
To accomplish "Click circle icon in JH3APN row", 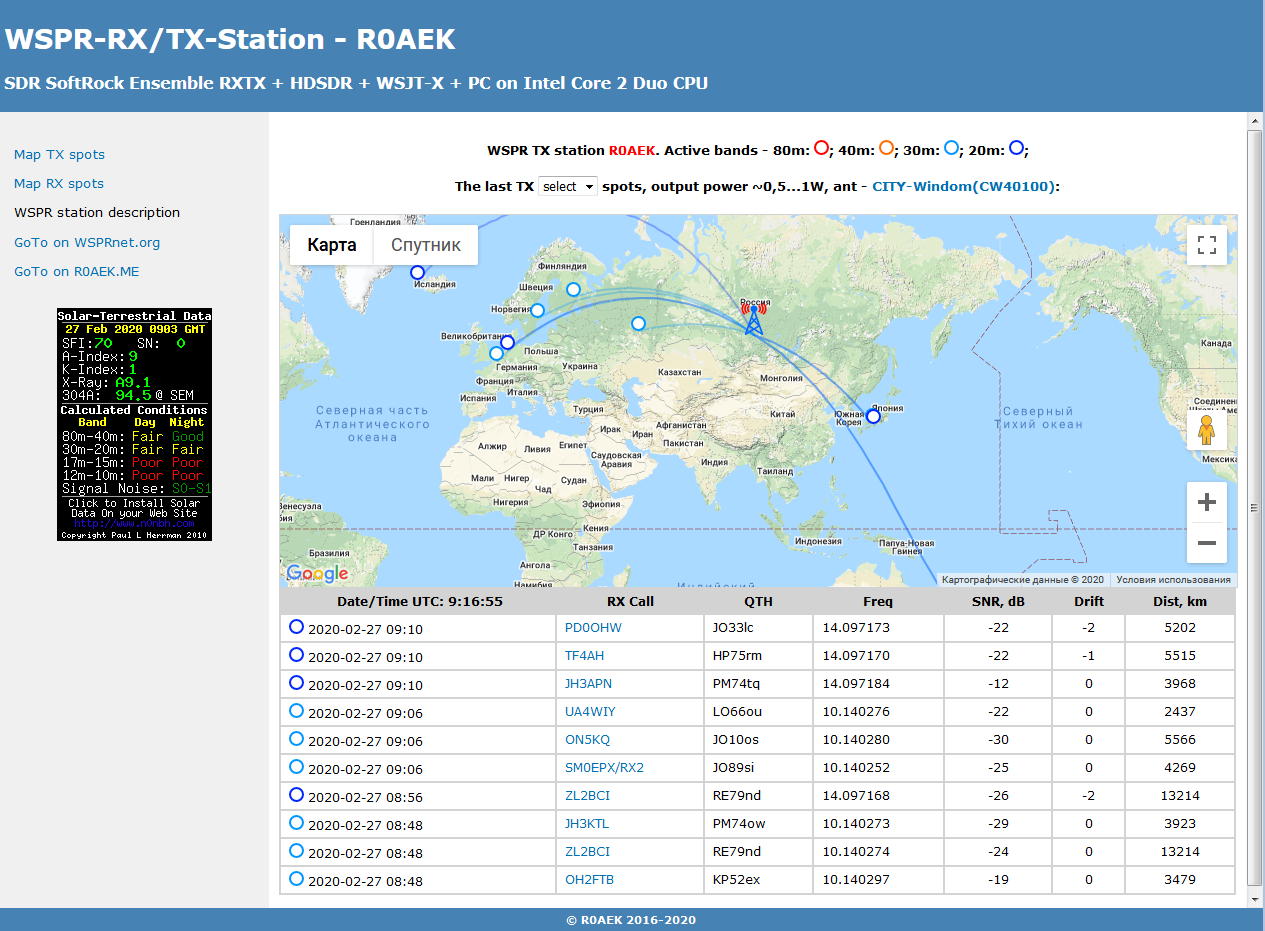I will point(296,683).
